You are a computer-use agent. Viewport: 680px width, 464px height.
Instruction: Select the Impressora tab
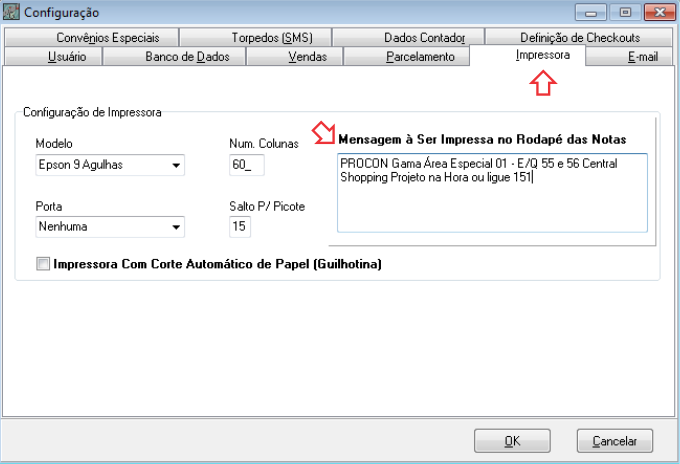click(x=527, y=55)
